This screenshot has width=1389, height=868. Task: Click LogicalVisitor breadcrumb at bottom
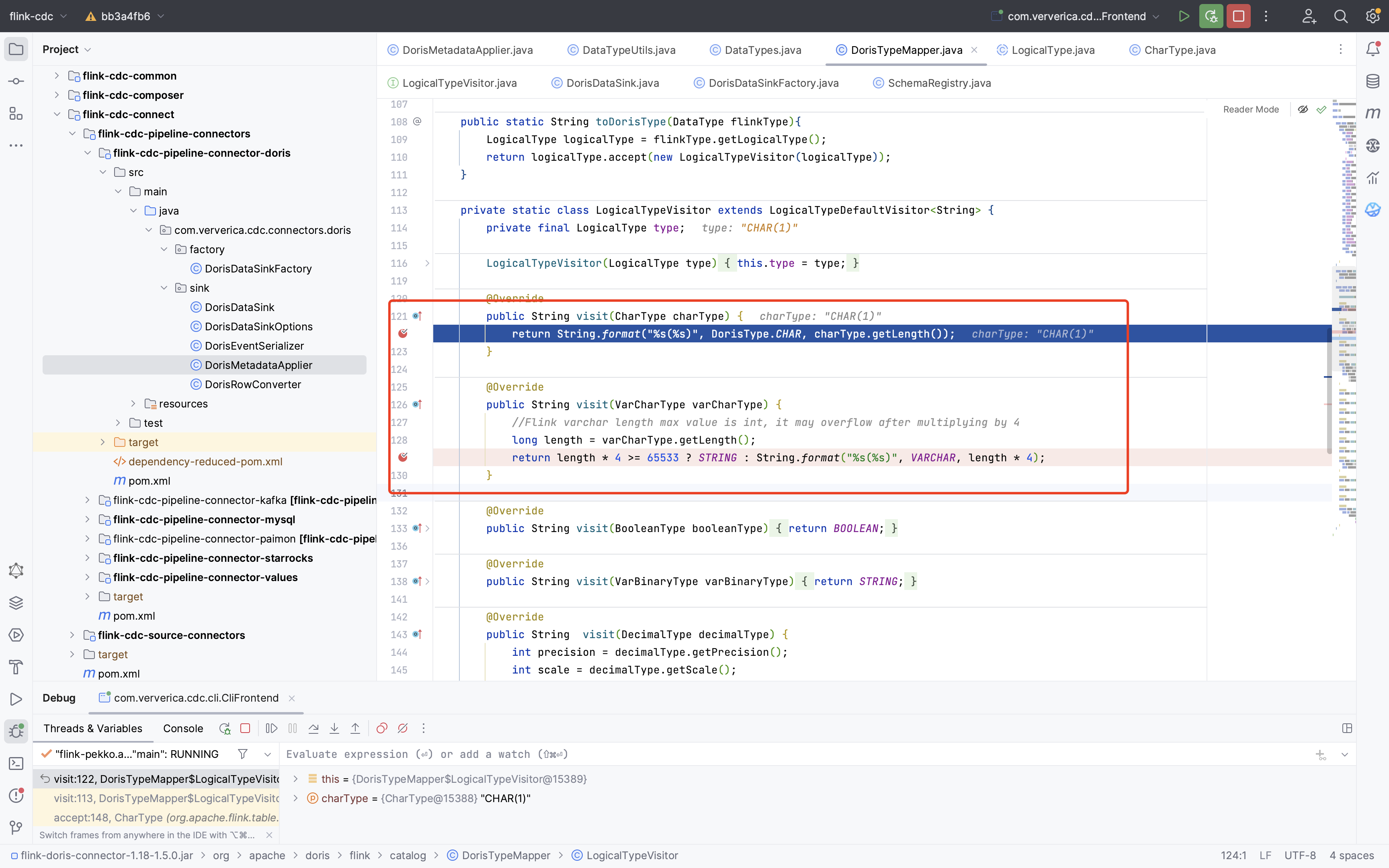(625, 856)
